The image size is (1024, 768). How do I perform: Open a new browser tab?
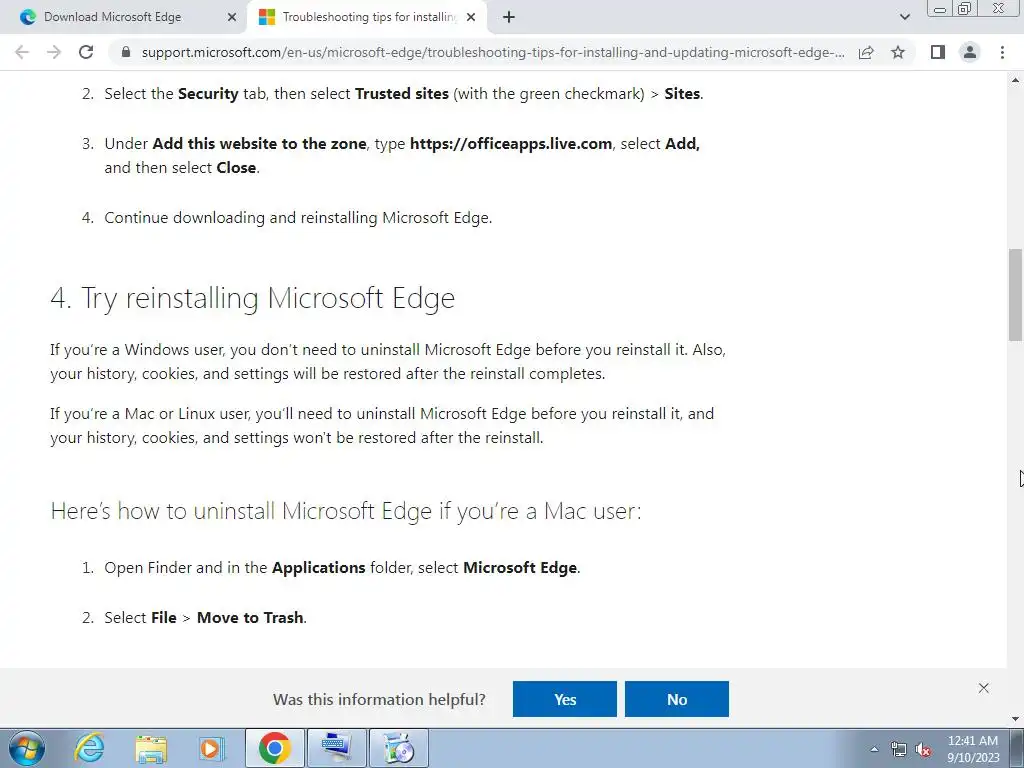(x=509, y=18)
